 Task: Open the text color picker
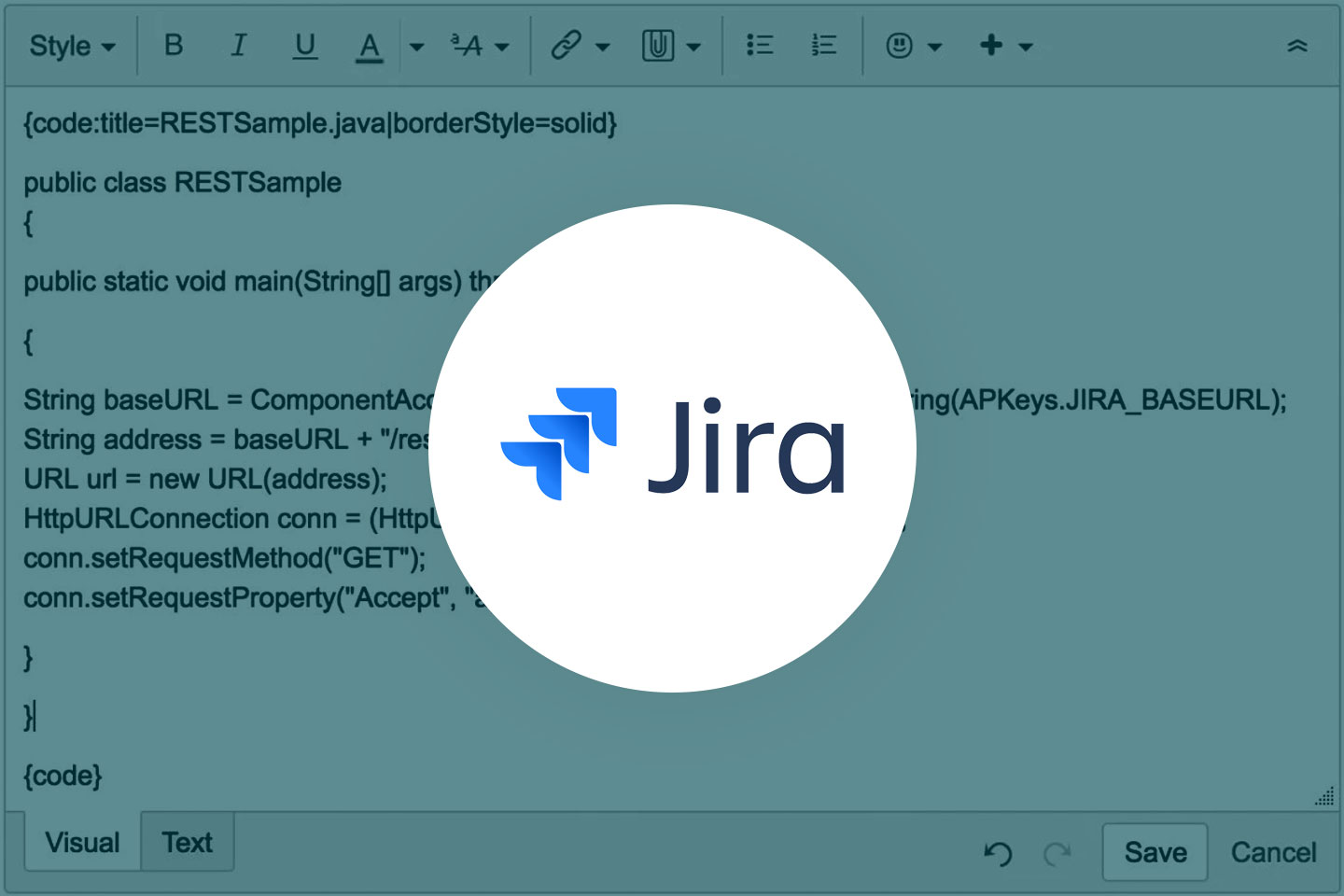pos(370,45)
